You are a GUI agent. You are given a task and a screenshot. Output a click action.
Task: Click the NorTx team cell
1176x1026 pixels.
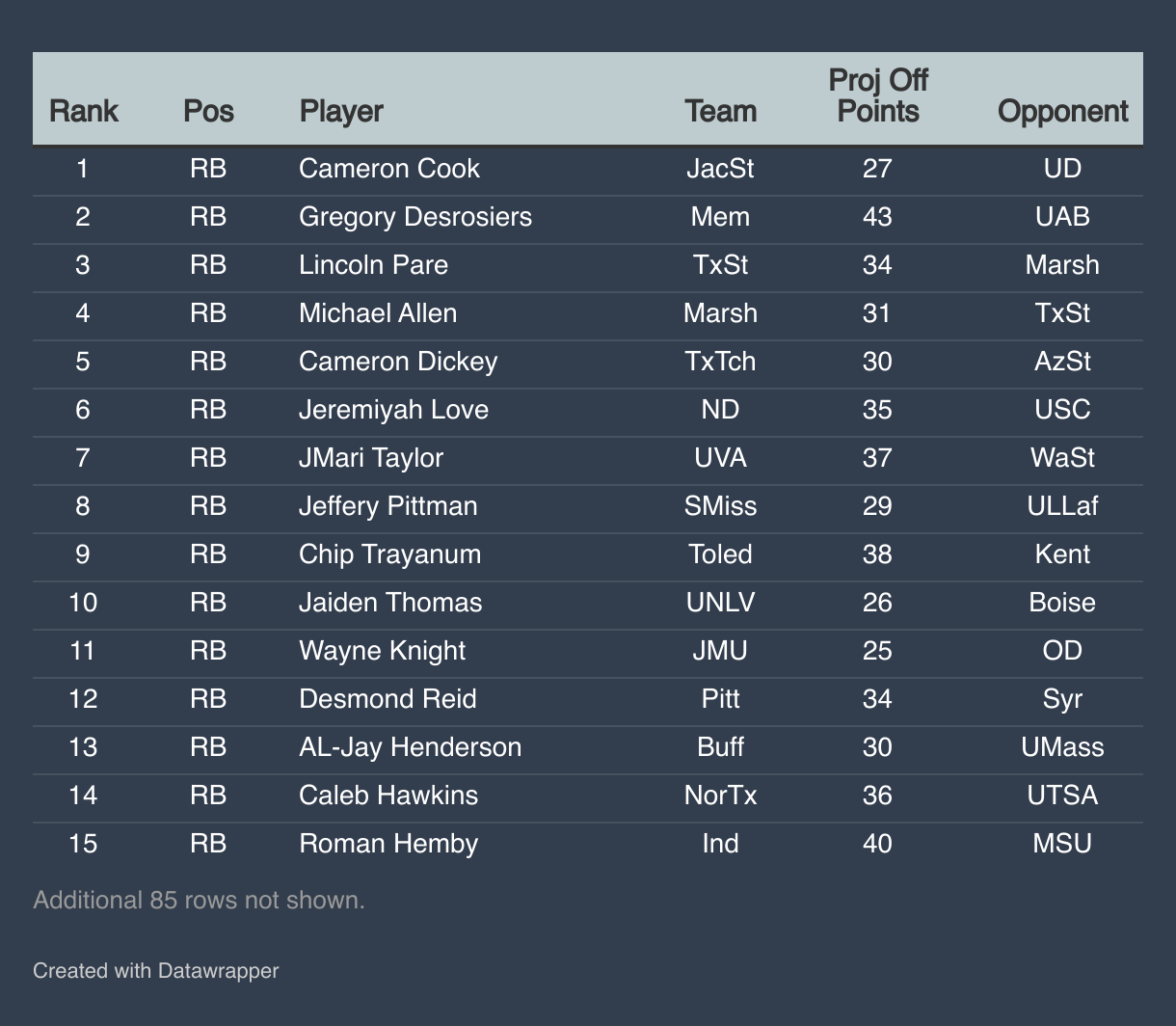[x=720, y=796]
